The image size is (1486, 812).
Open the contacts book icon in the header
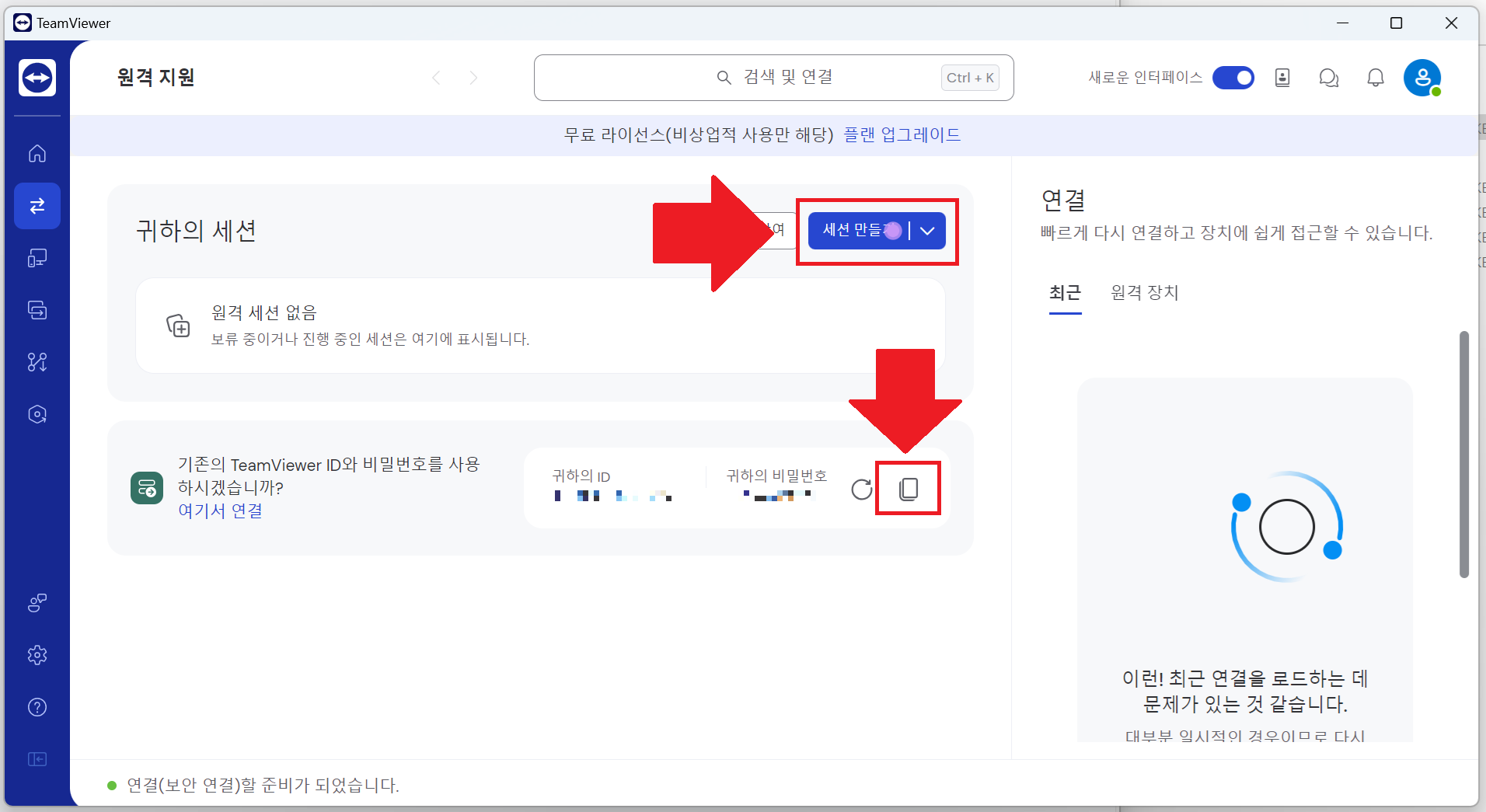(1282, 78)
